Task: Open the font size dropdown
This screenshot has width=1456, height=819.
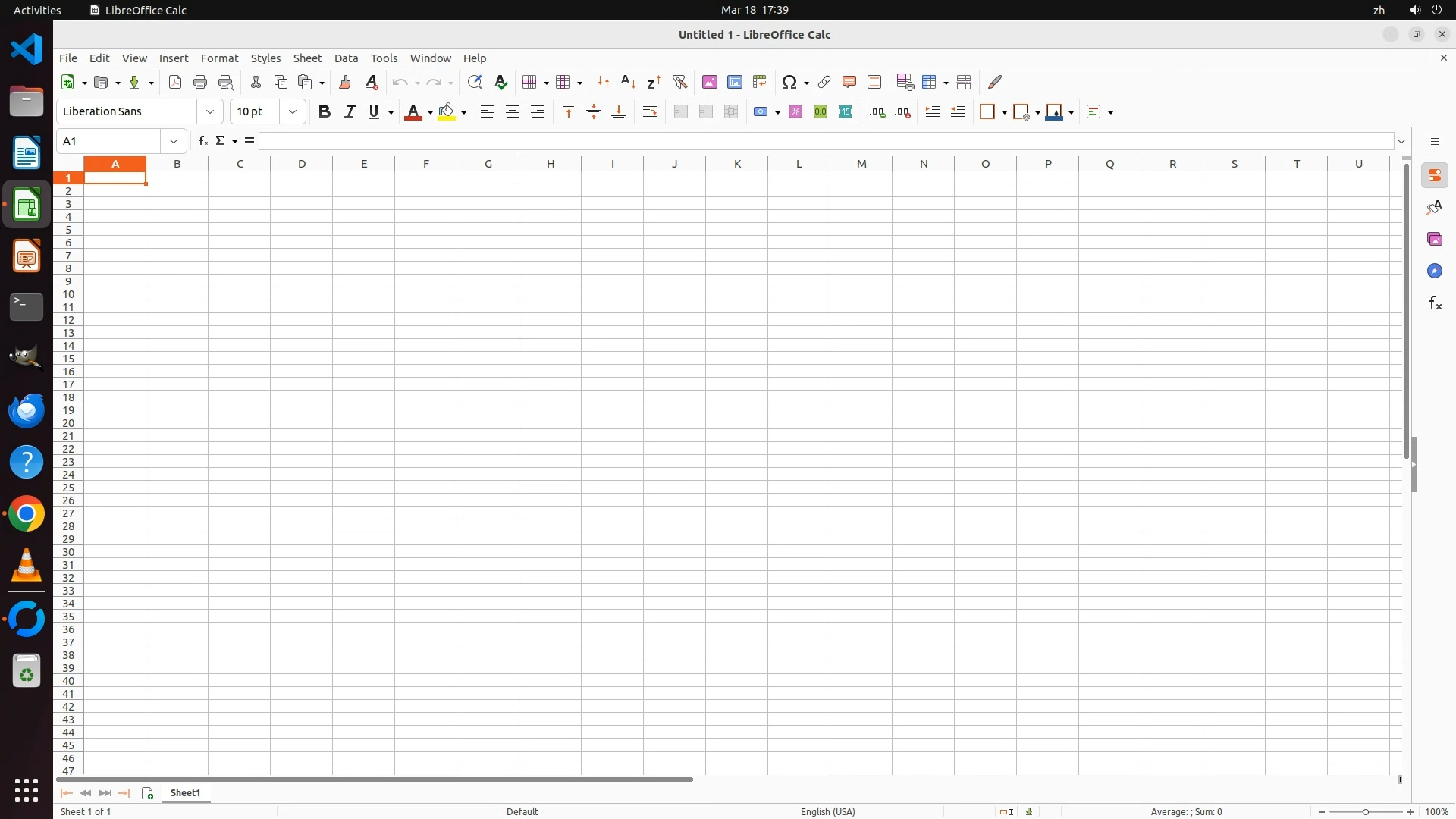Action: (293, 111)
